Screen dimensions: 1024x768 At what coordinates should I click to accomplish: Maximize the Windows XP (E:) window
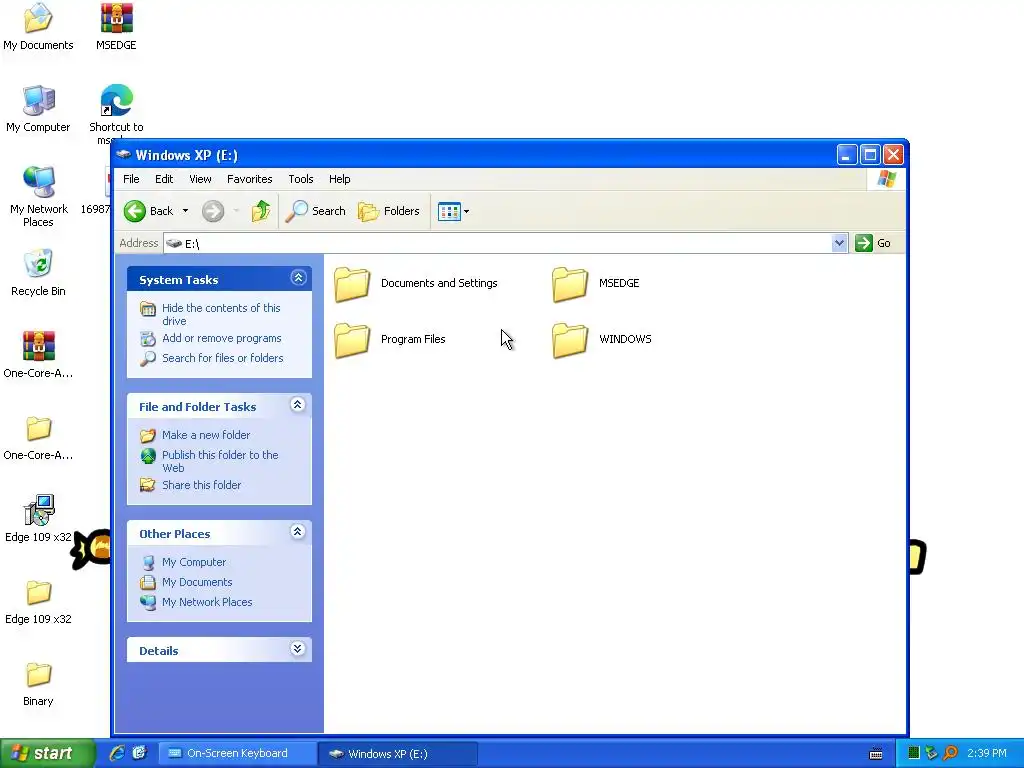point(870,155)
